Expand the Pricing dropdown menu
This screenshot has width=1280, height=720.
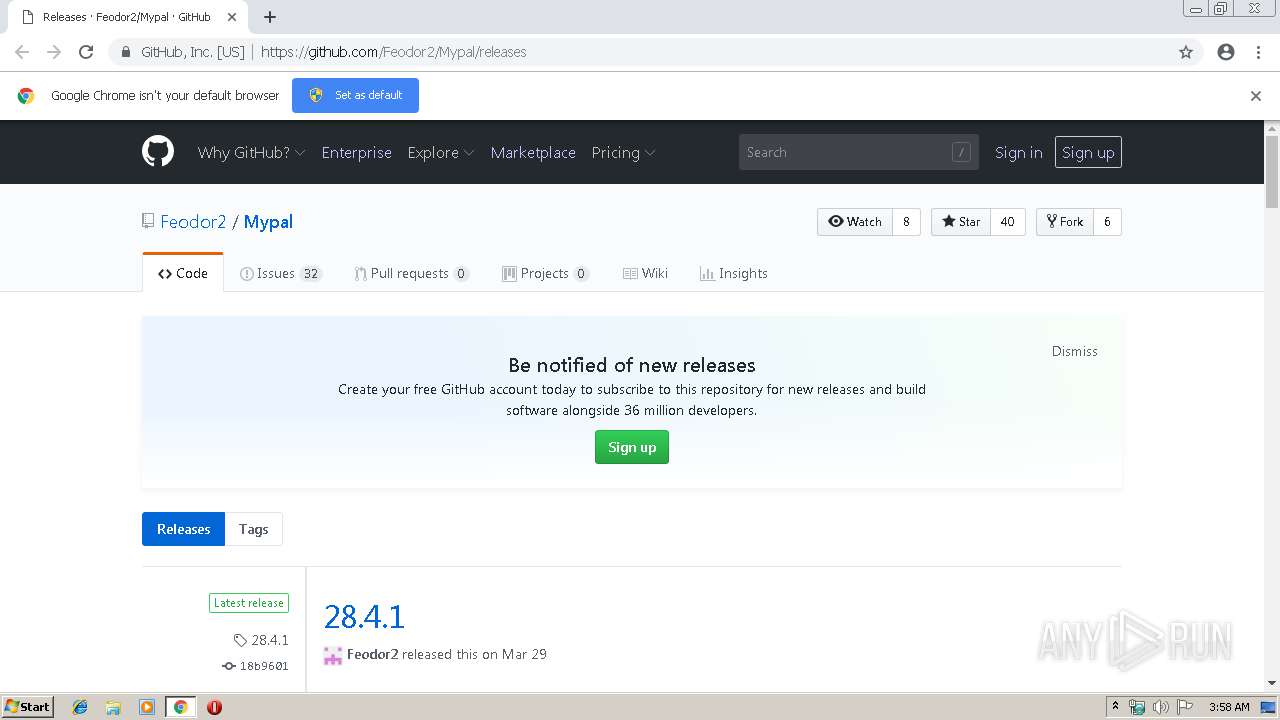point(623,152)
